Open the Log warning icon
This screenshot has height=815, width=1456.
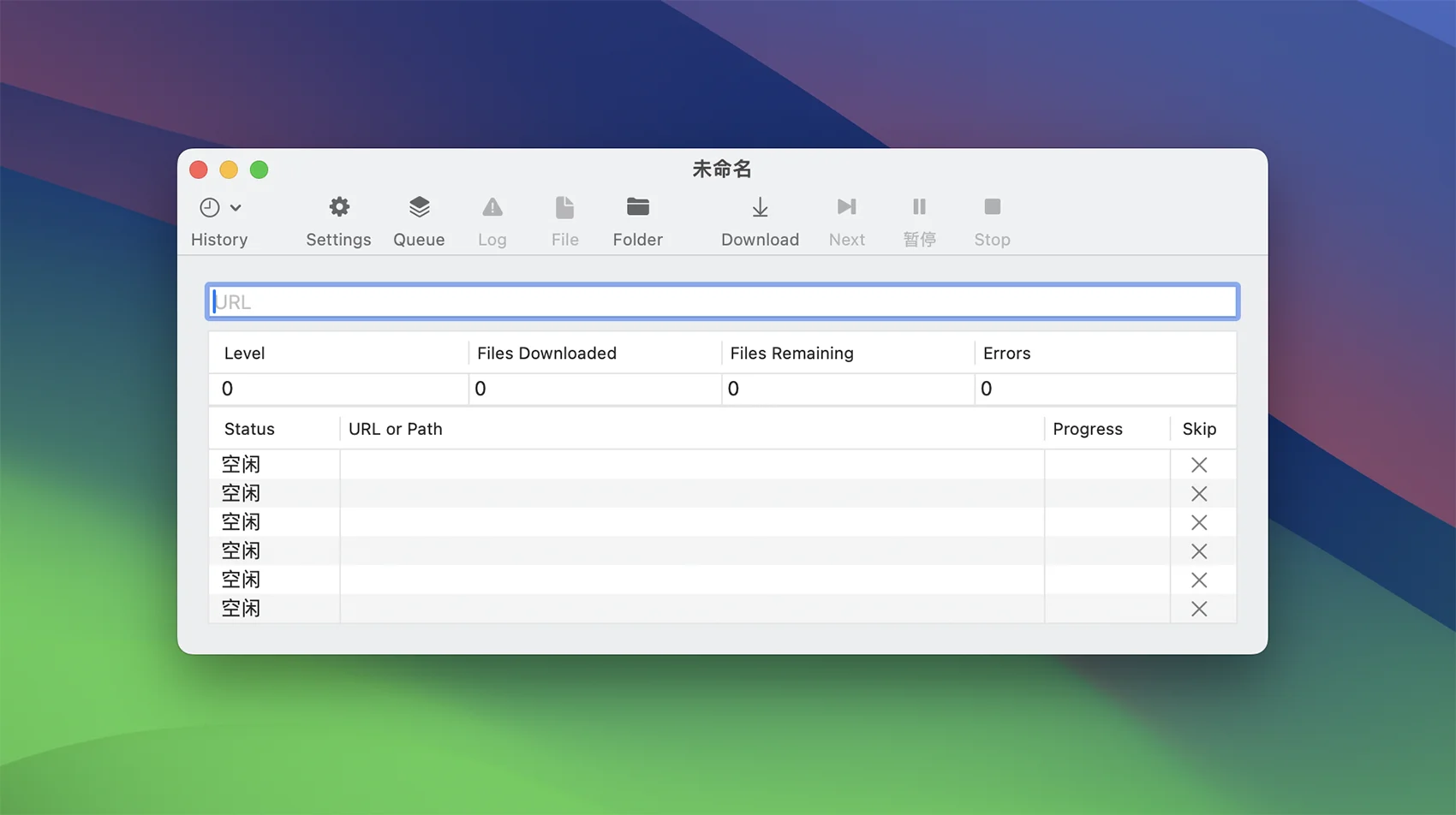coord(492,207)
